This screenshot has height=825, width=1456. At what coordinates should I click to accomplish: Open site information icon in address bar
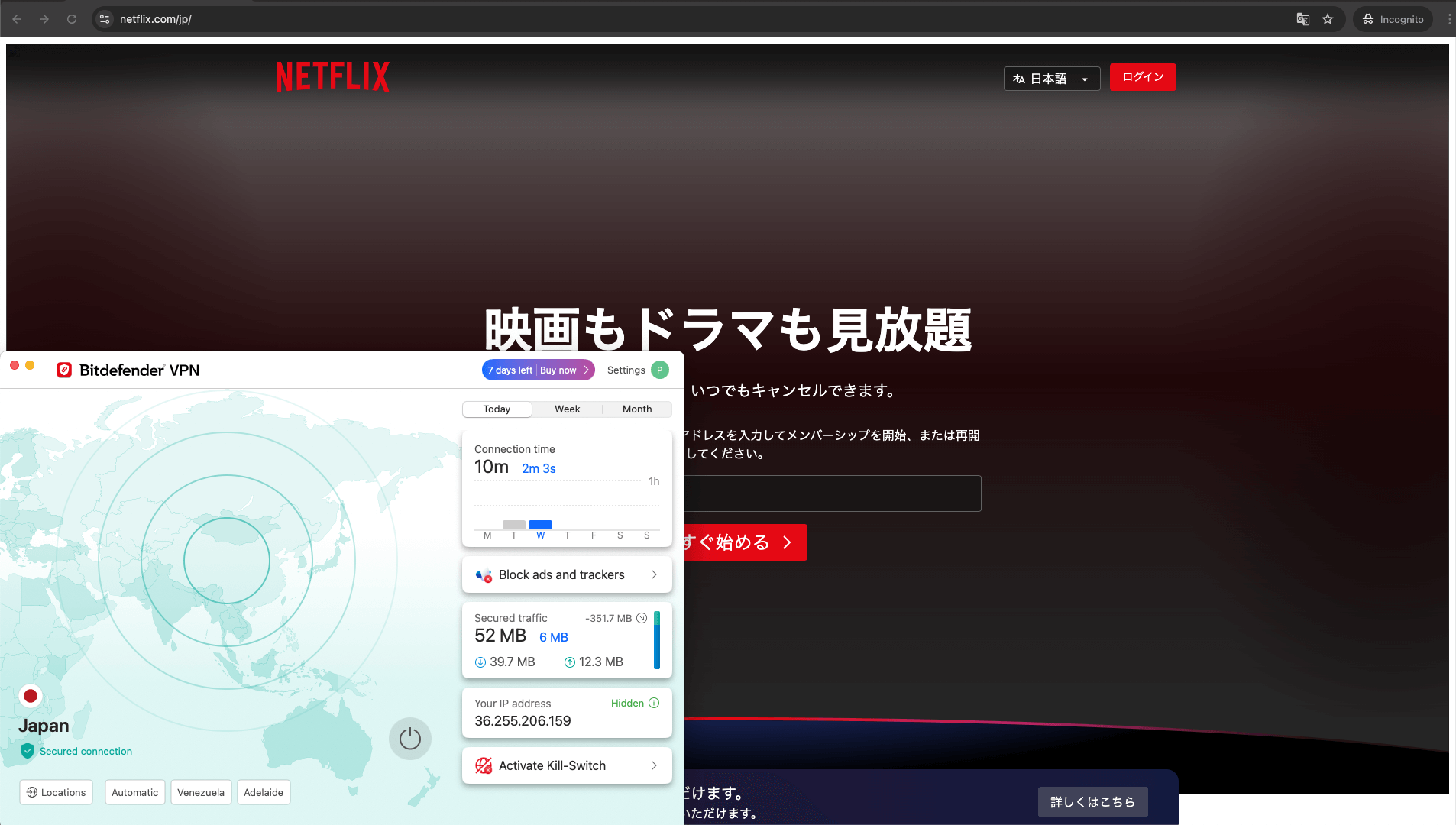105,19
